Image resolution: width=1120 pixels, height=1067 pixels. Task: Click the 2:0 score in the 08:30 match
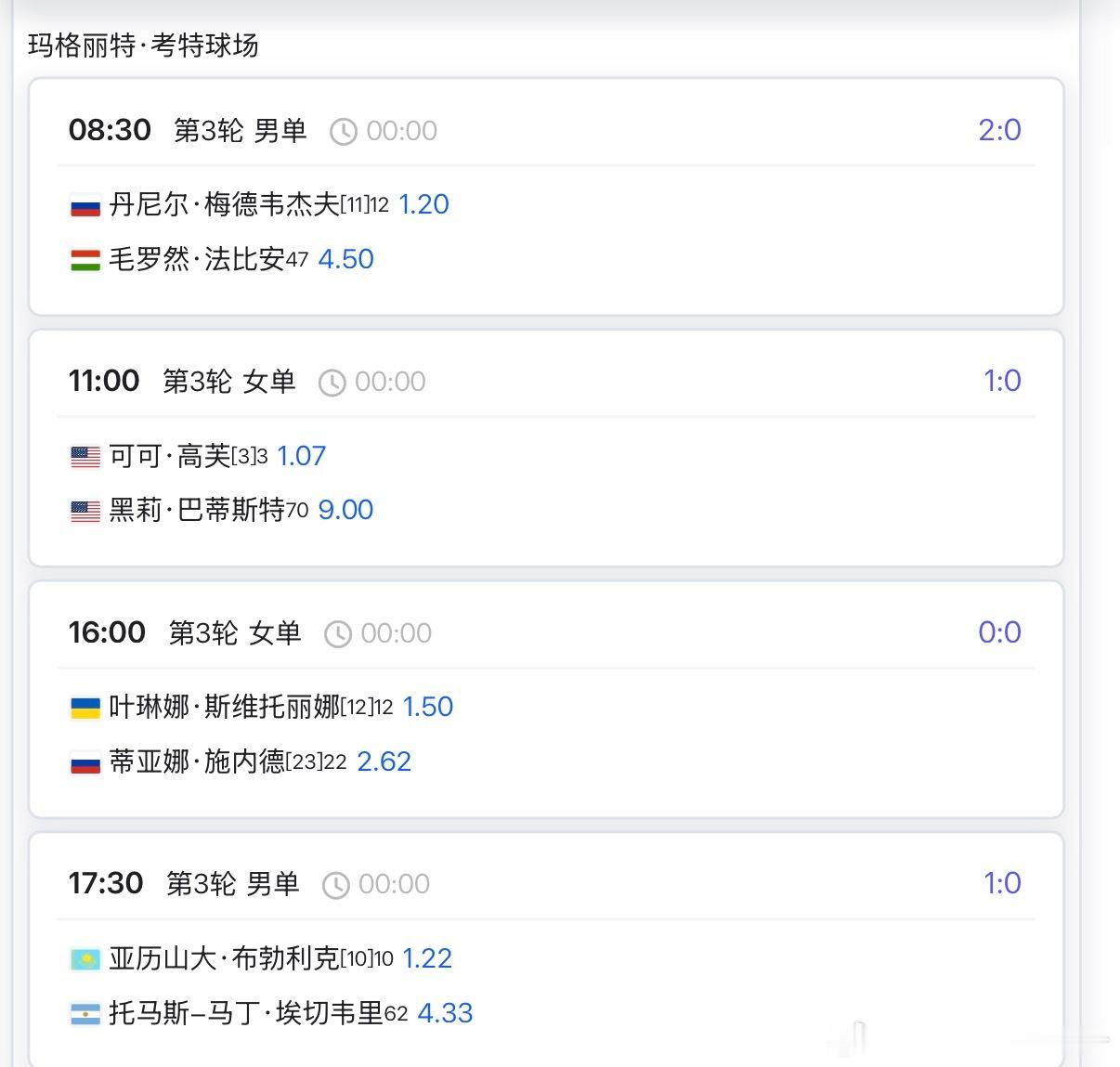tap(999, 130)
